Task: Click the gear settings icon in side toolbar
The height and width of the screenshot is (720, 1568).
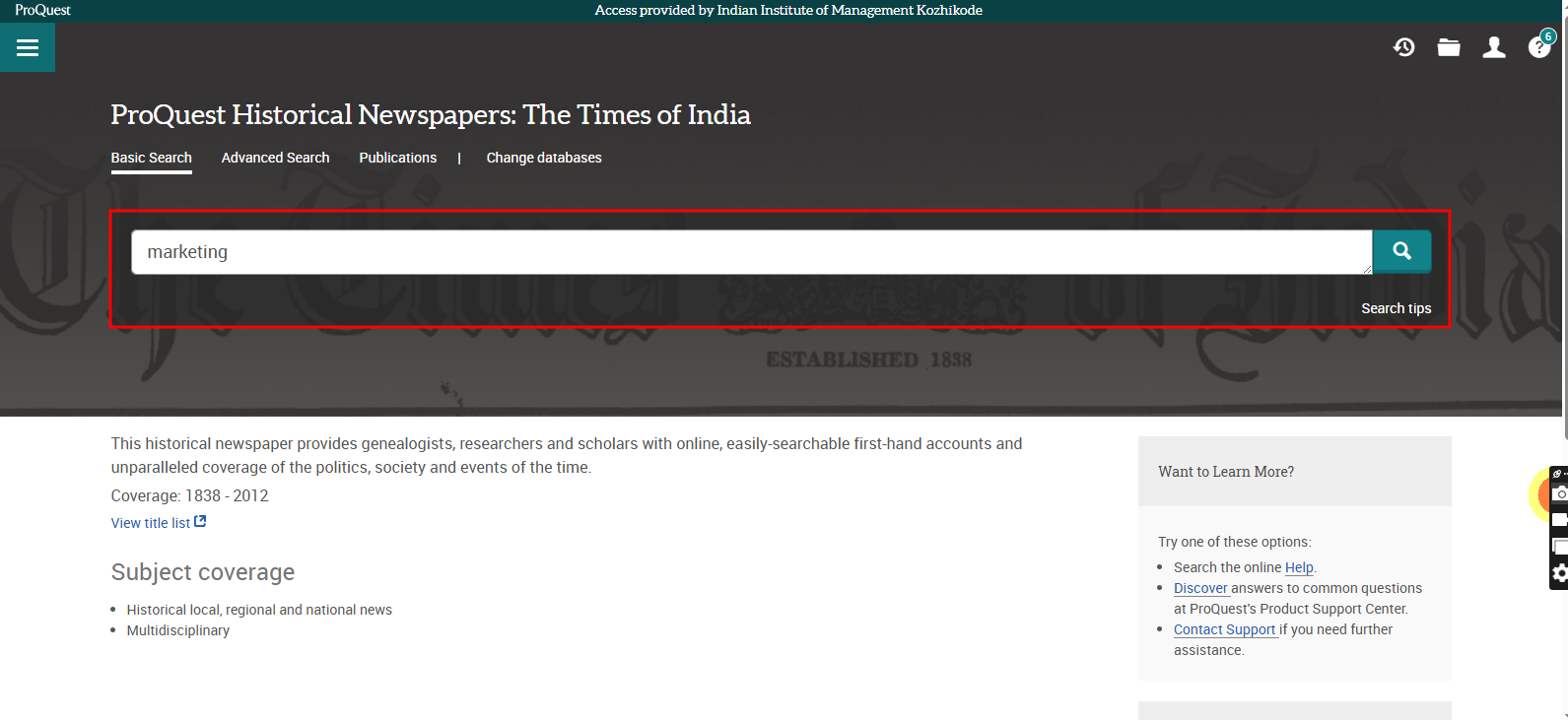Action: (1559, 573)
